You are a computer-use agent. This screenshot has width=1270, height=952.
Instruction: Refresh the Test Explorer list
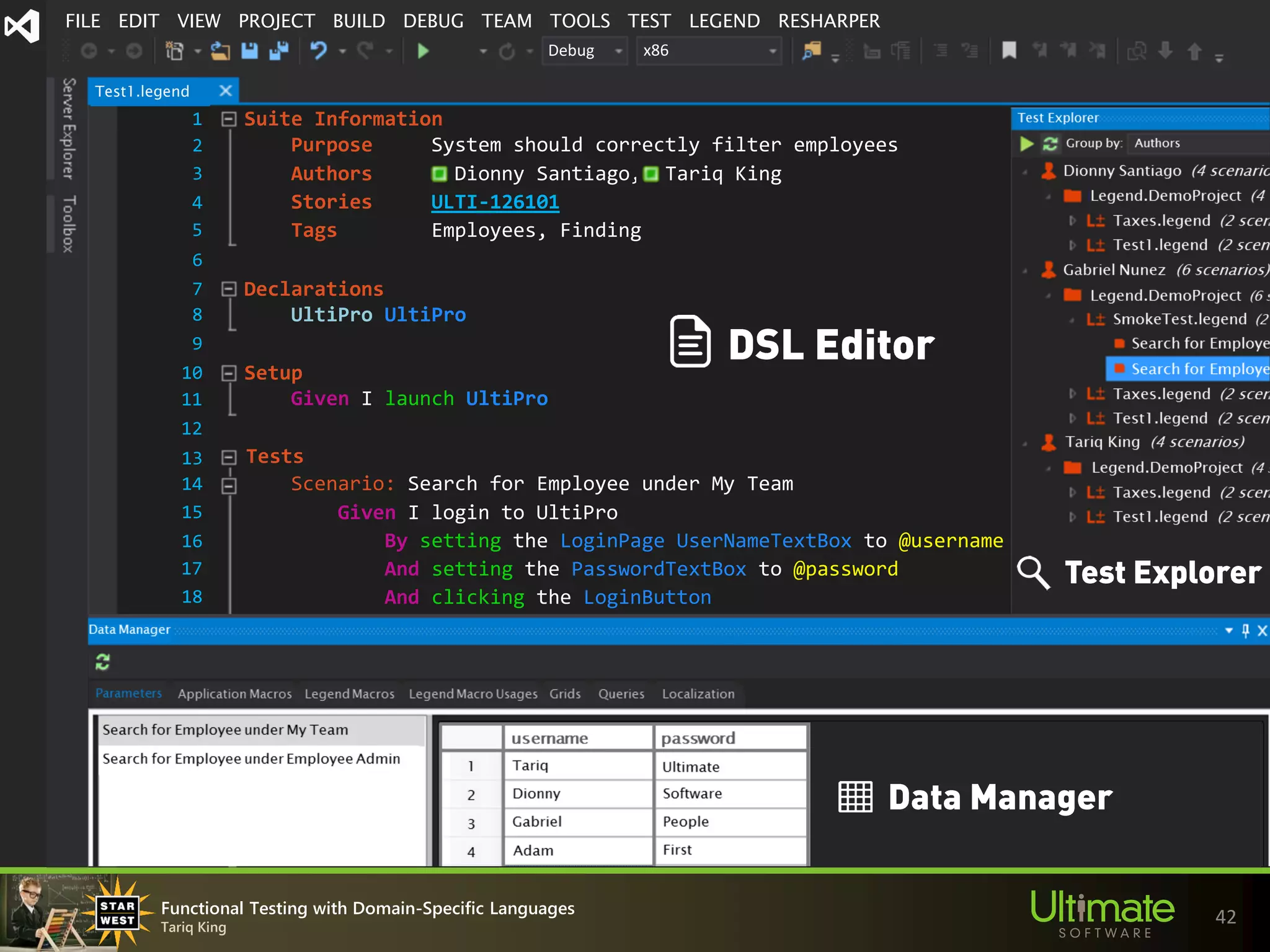click(1050, 144)
